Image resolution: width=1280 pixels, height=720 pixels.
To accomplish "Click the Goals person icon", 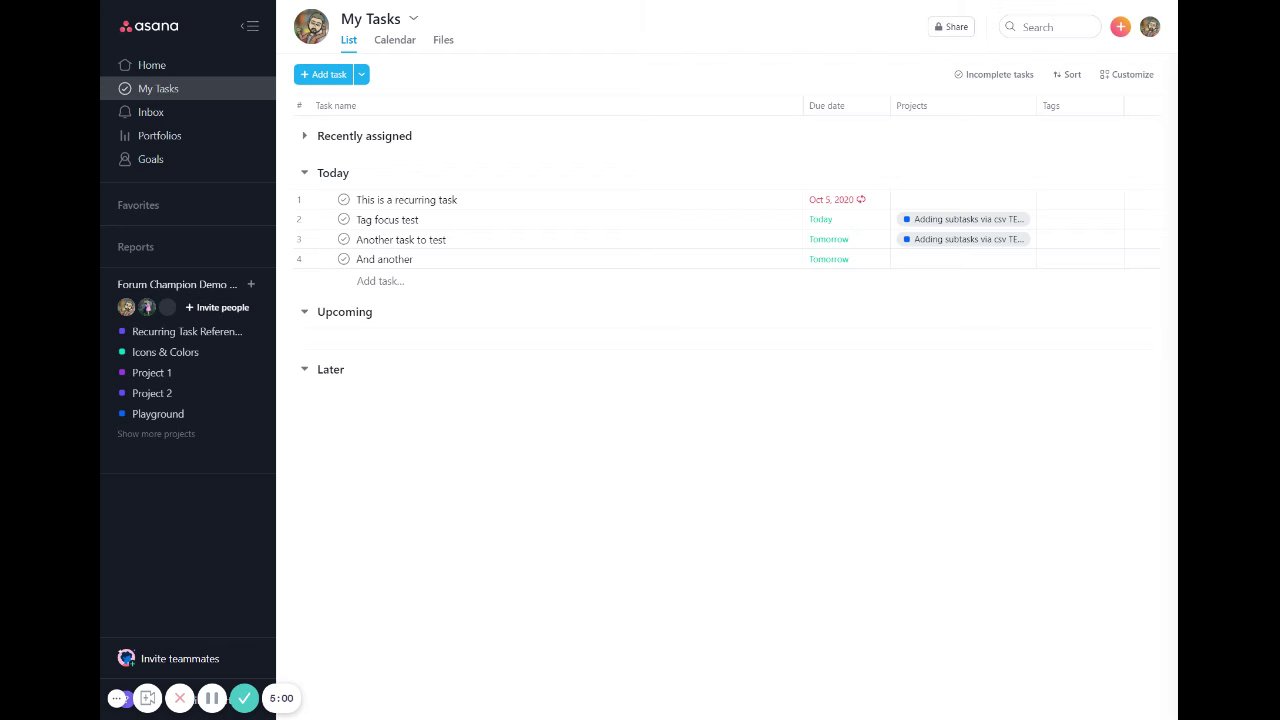I will (125, 159).
